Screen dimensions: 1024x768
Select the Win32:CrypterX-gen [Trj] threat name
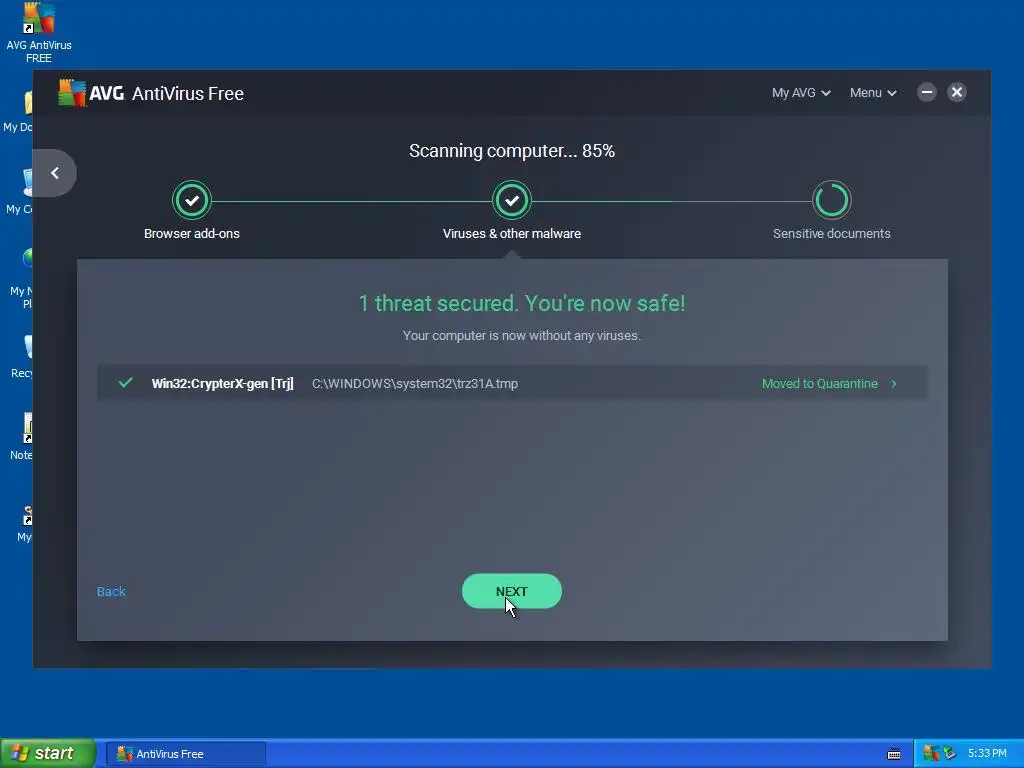222,383
